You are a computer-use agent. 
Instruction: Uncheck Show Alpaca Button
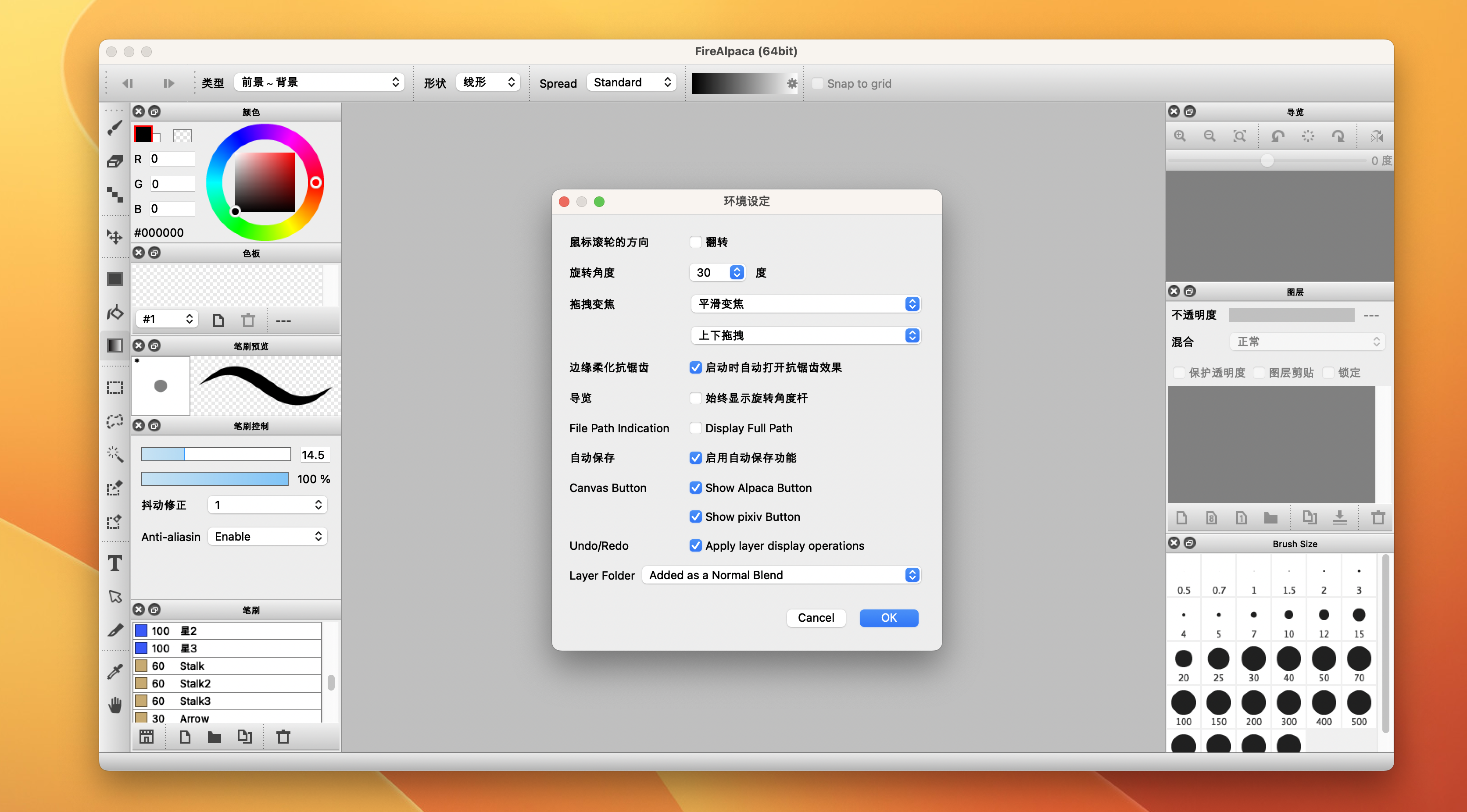[x=695, y=488]
